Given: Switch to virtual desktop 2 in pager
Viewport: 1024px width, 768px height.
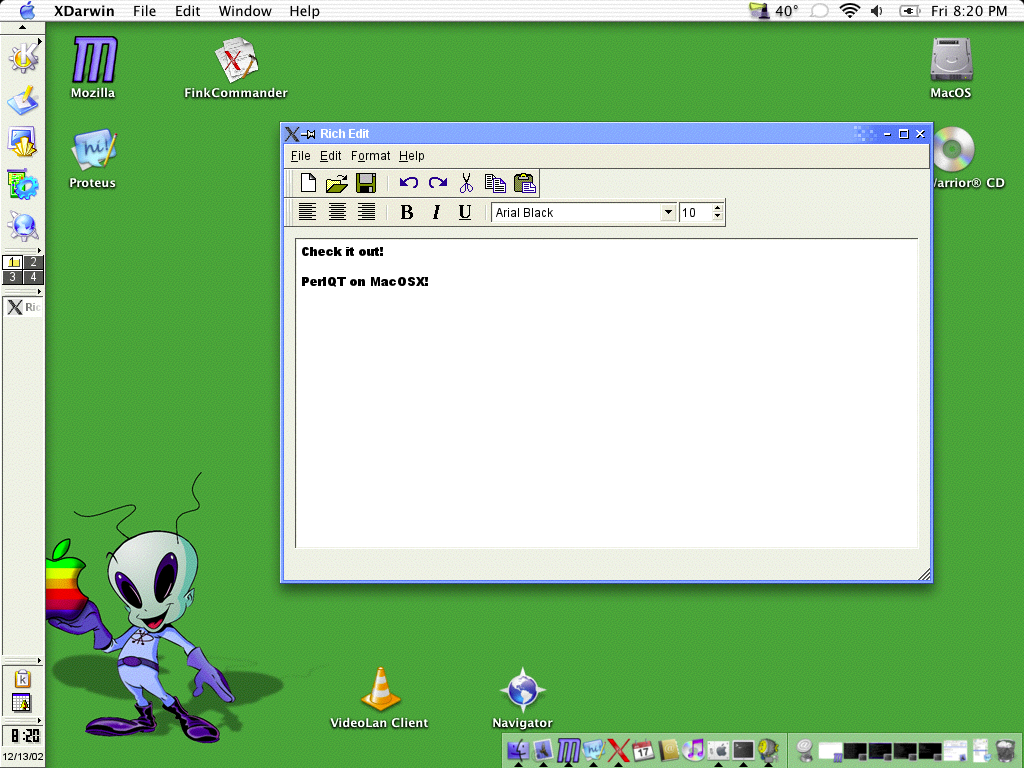Looking at the screenshot, I should [x=33, y=262].
